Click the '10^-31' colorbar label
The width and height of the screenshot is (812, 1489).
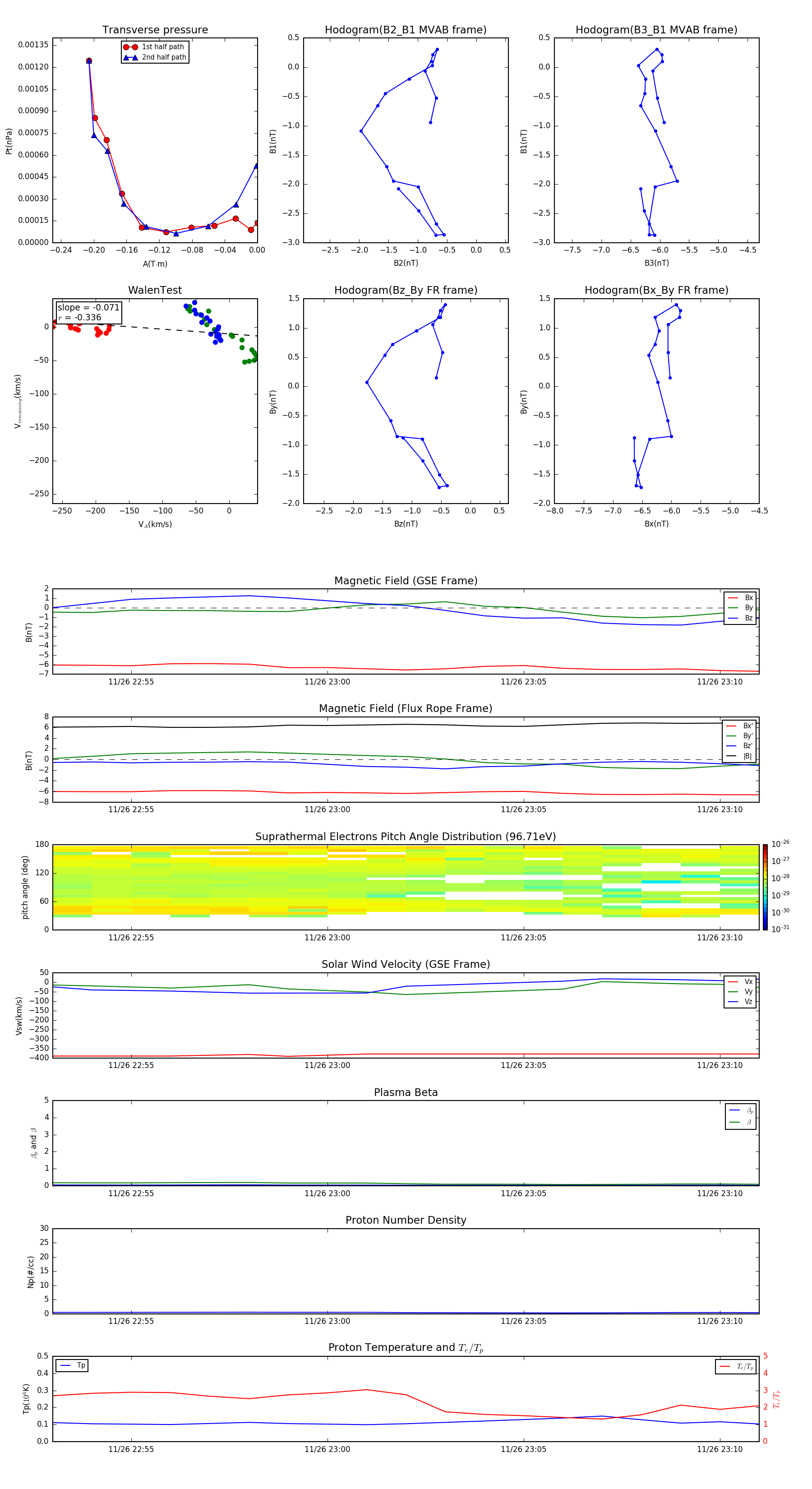pos(780,929)
